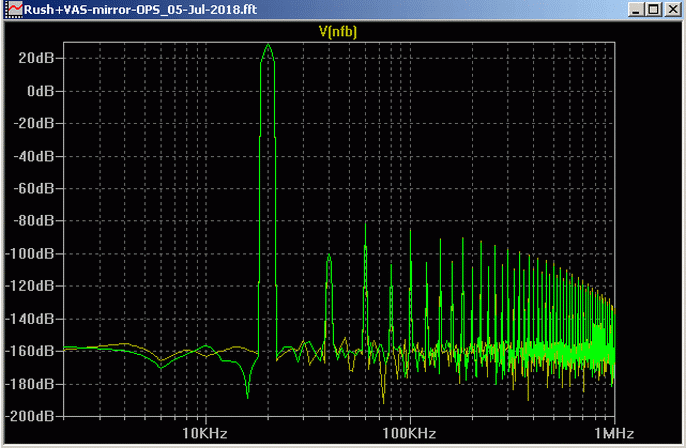Click the 100KHz horizontal axis label

point(410,434)
